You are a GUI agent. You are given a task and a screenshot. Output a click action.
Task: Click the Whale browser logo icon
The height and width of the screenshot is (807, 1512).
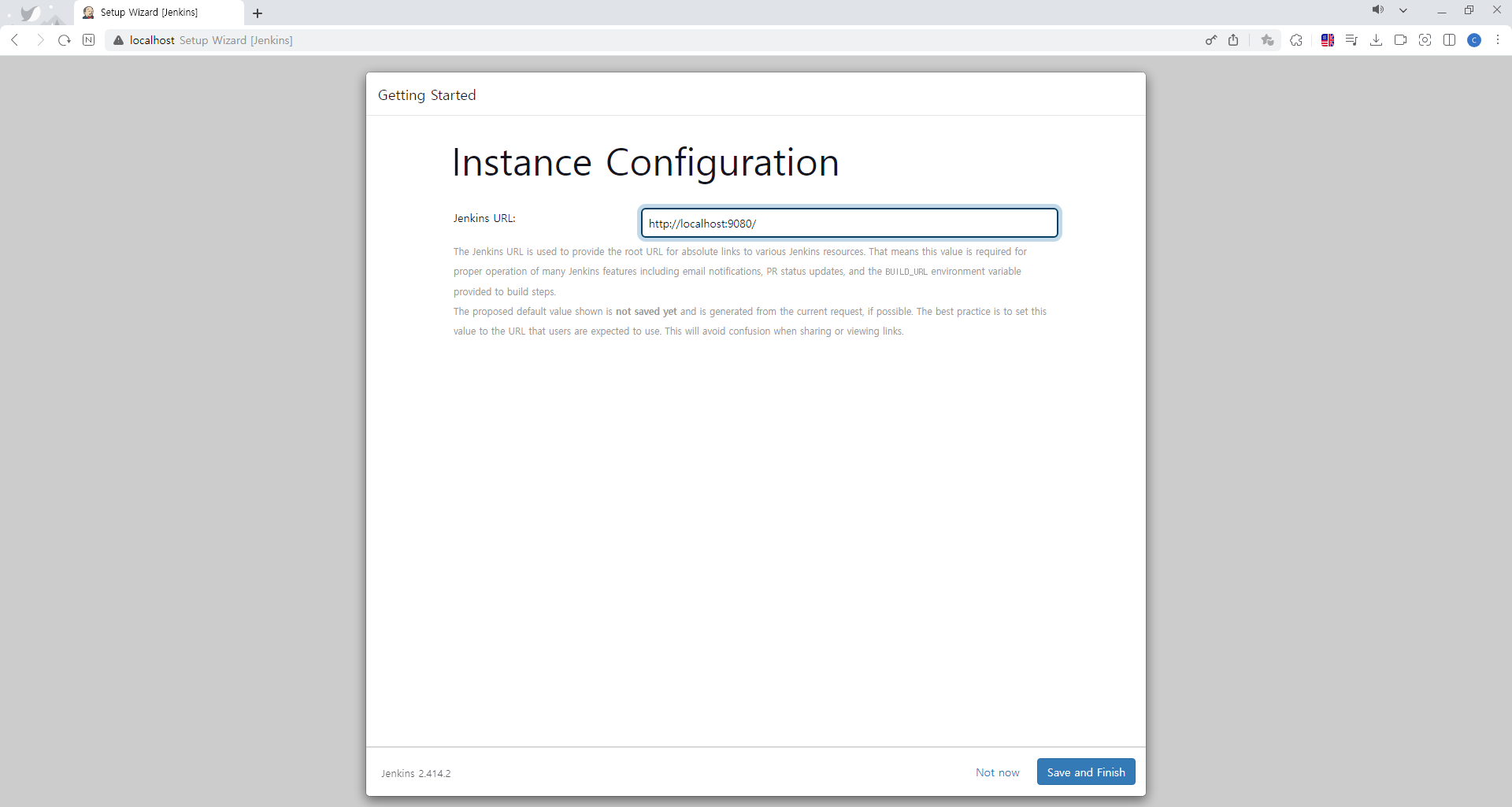[x=30, y=13]
